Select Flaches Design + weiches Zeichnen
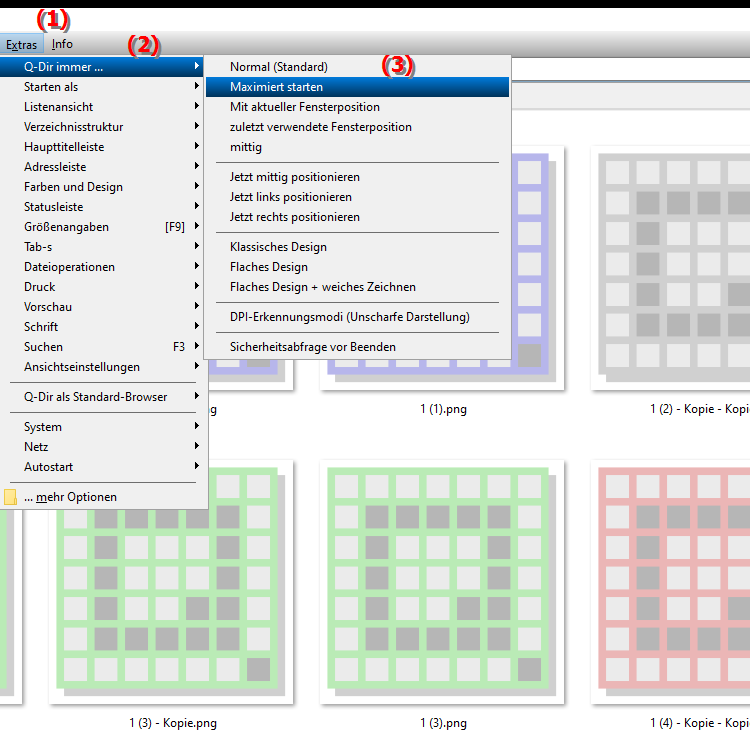750x750 pixels. pos(357,287)
